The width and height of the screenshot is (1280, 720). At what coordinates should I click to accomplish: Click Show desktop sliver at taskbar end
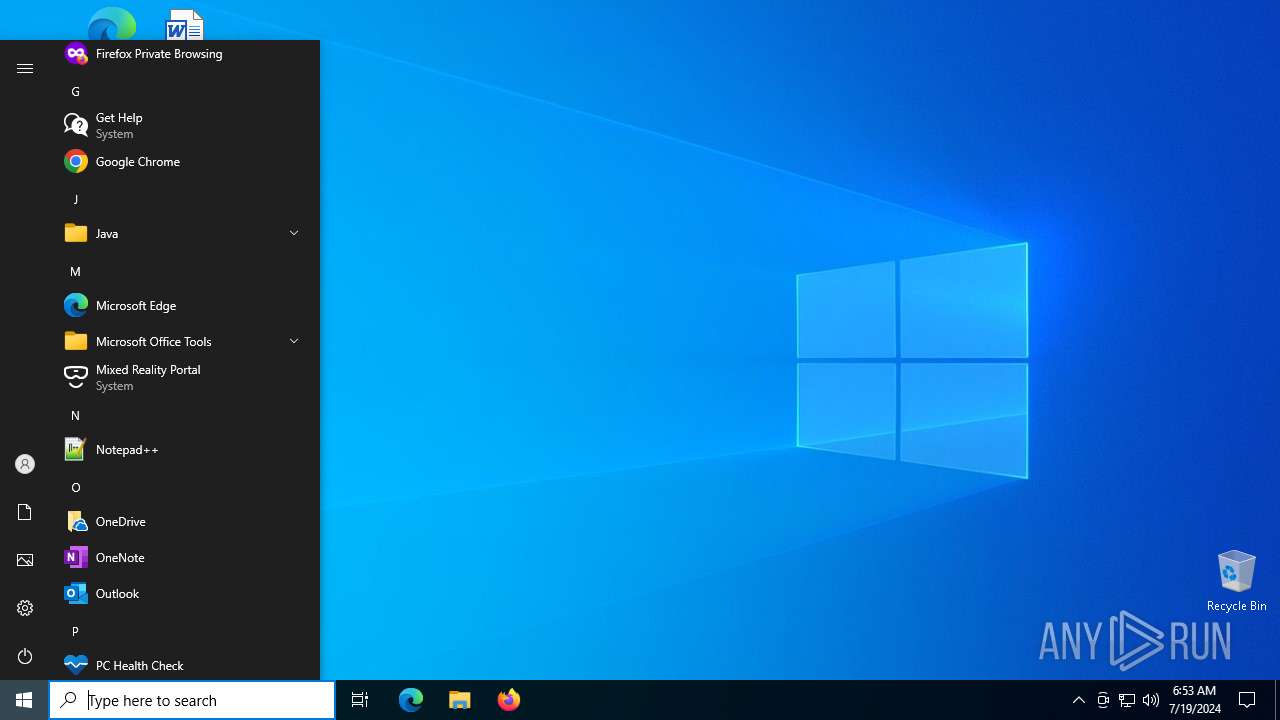(x=1277, y=700)
